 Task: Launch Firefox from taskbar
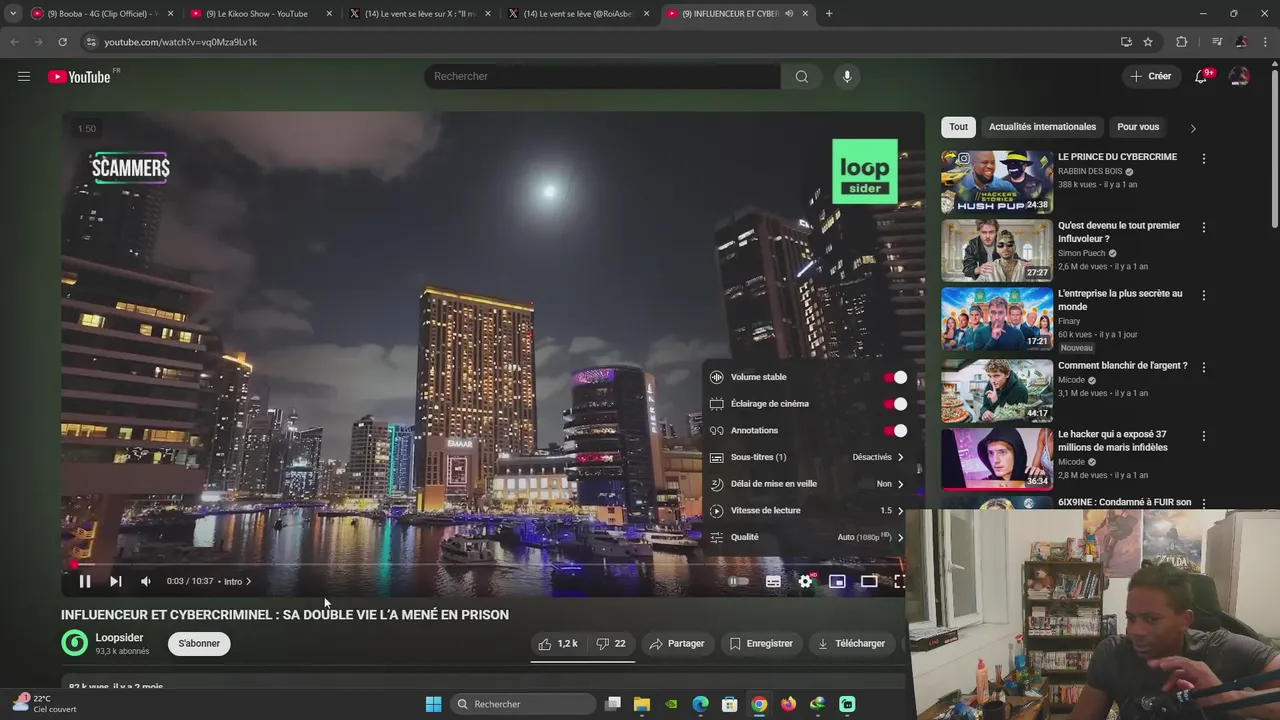click(788, 704)
